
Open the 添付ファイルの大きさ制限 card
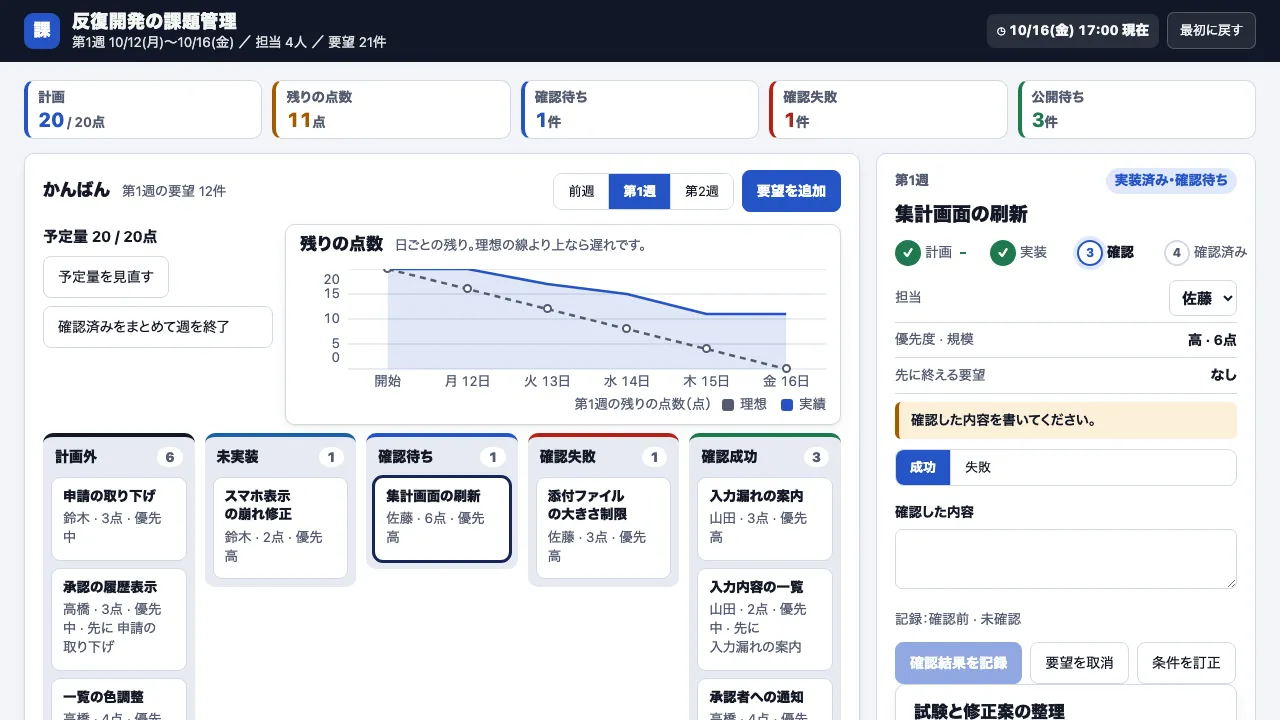click(x=603, y=528)
